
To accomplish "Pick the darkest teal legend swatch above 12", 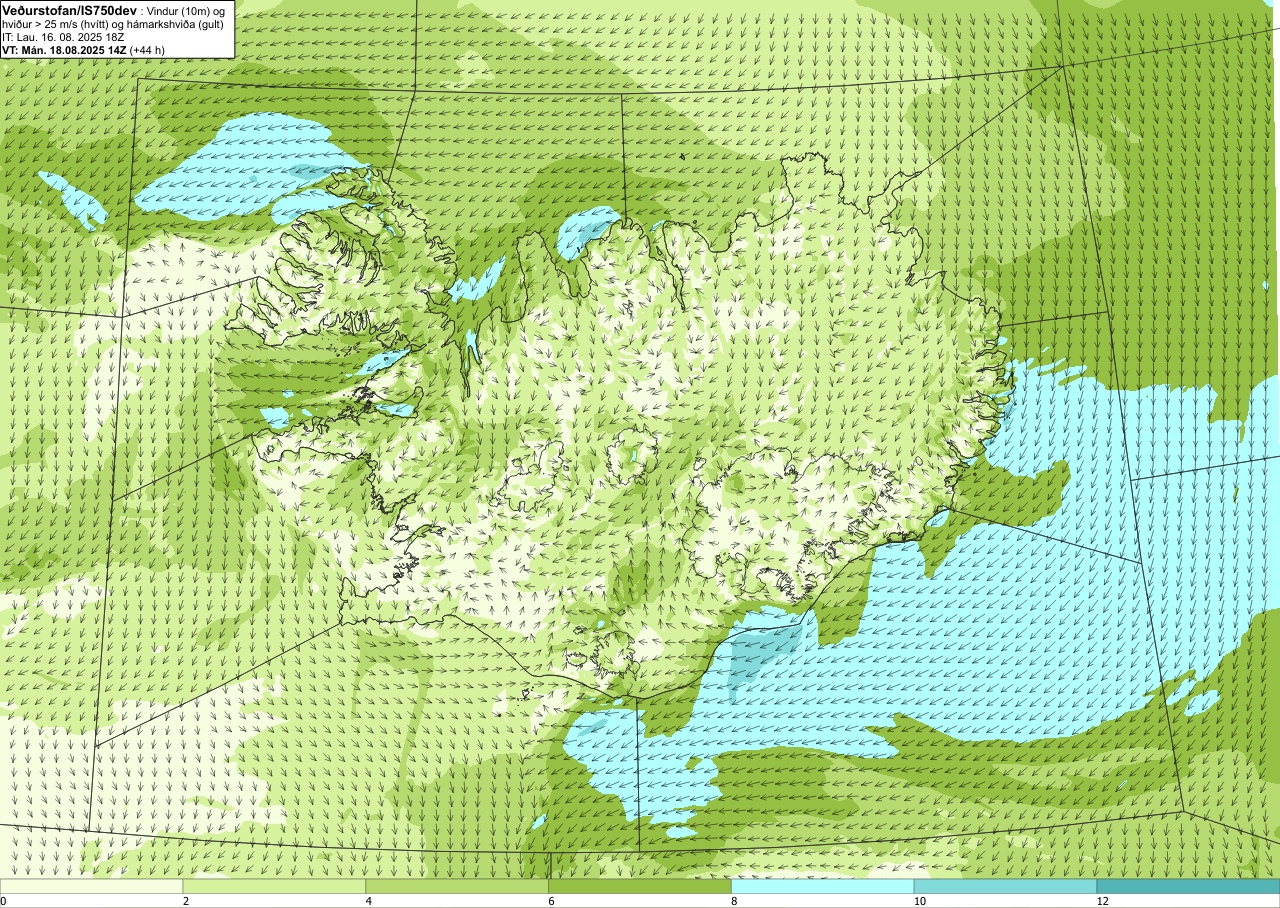I will [1188, 886].
